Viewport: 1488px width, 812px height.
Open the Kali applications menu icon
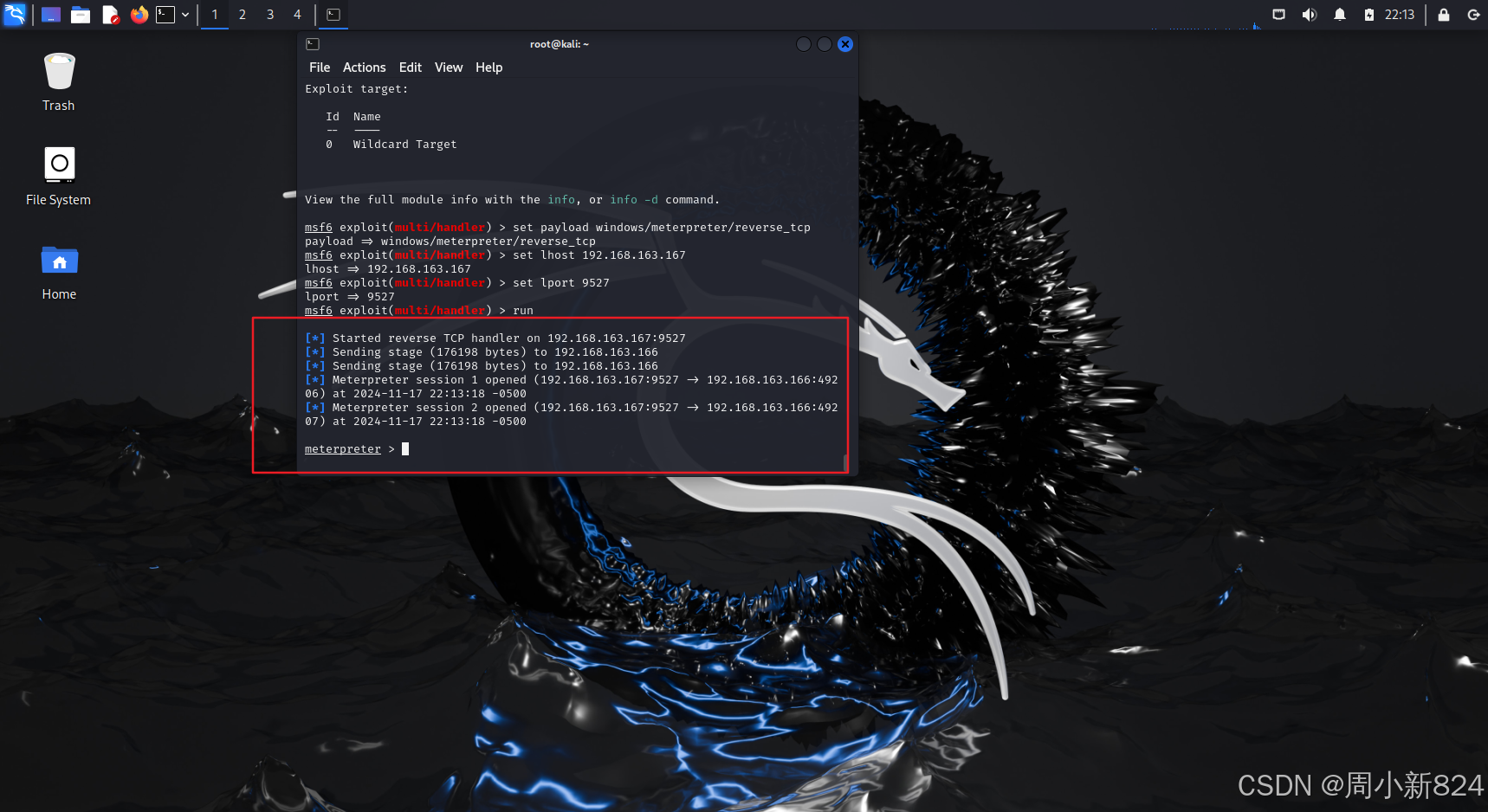15,15
